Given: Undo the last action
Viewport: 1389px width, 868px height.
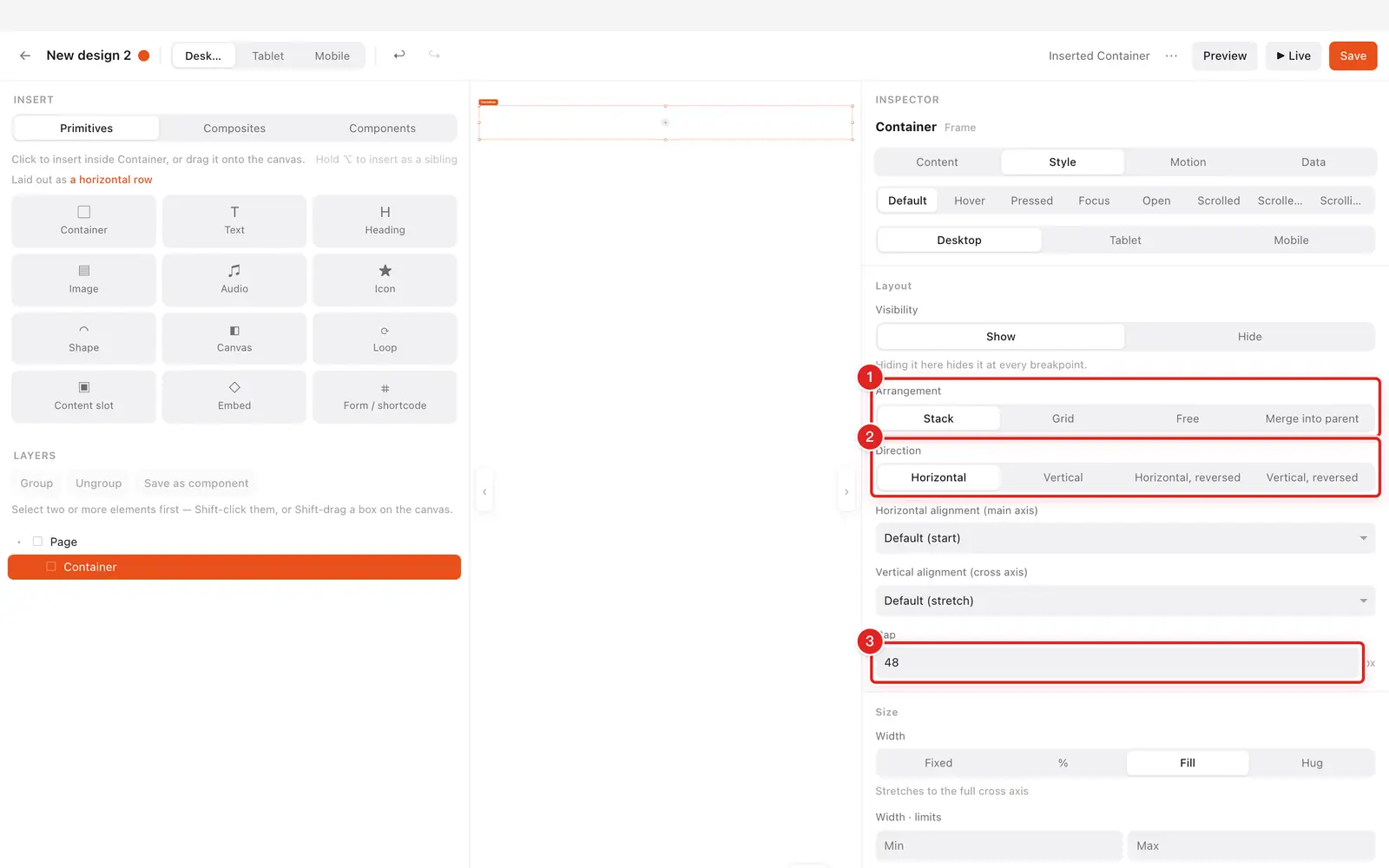Looking at the screenshot, I should tap(399, 56).
